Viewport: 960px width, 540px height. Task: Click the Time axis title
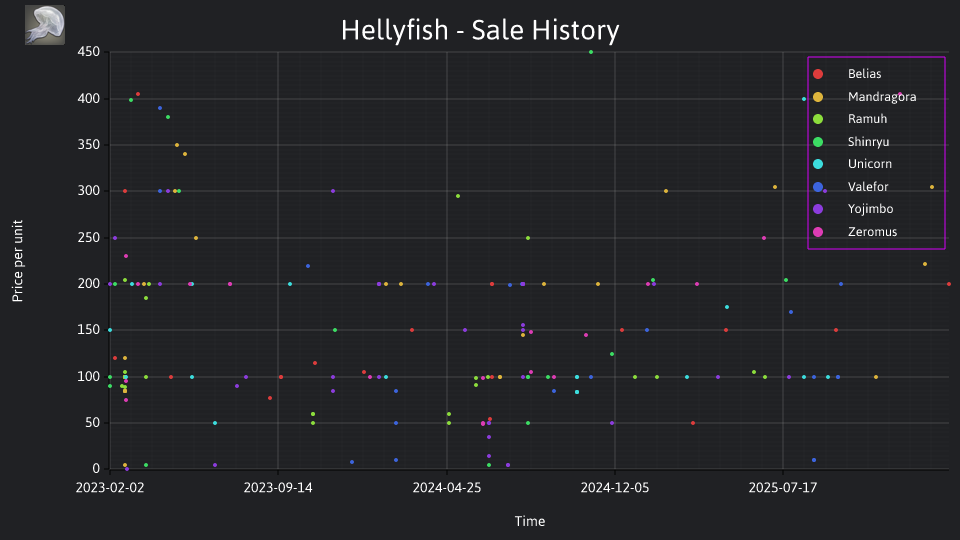pos(530,521)
